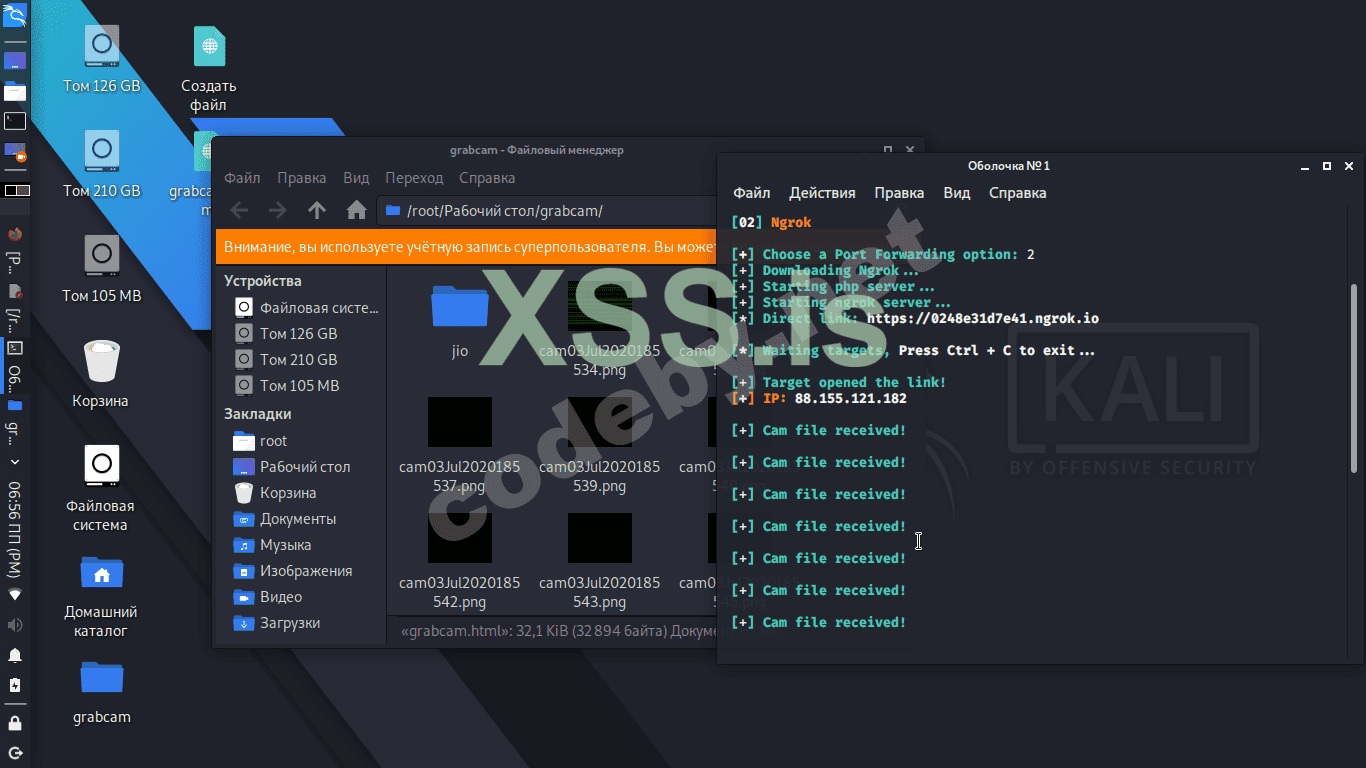1366x768 pixels.
Task: Click the volume icon in the panel
Action: pos(15,625)
